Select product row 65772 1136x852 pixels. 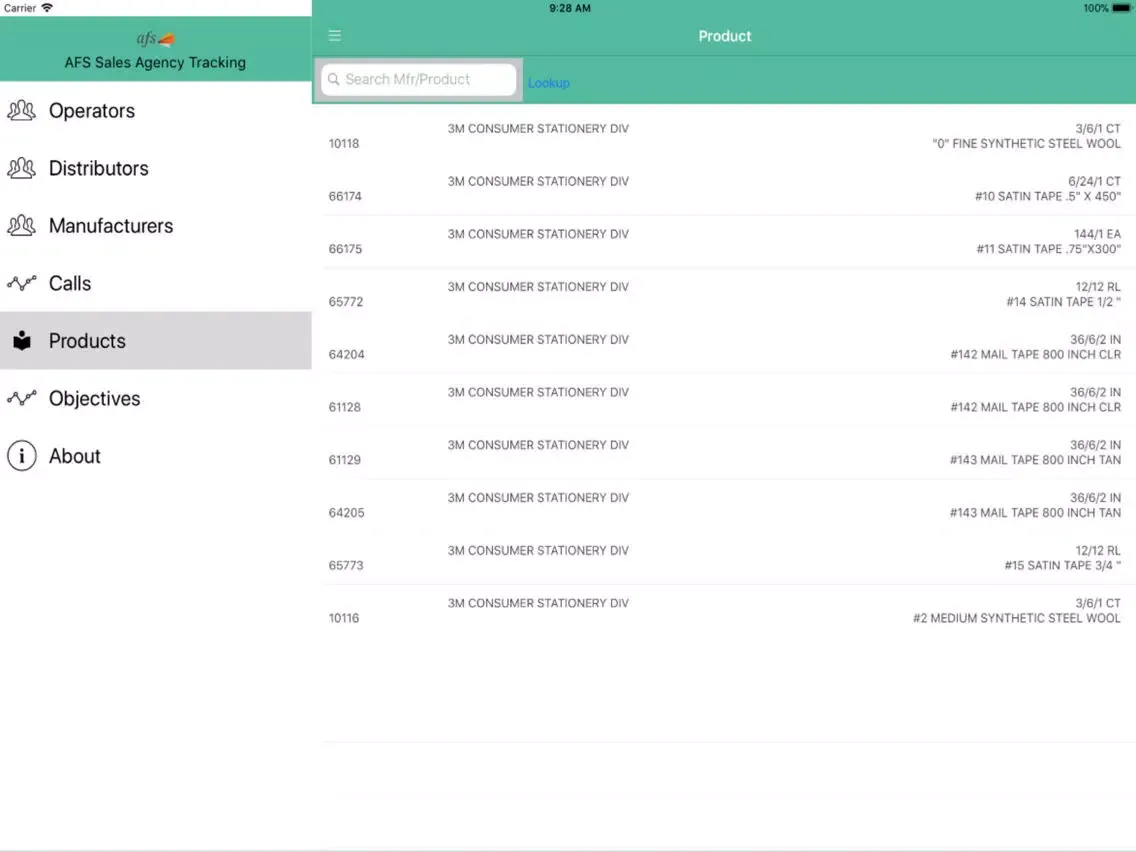724,294
